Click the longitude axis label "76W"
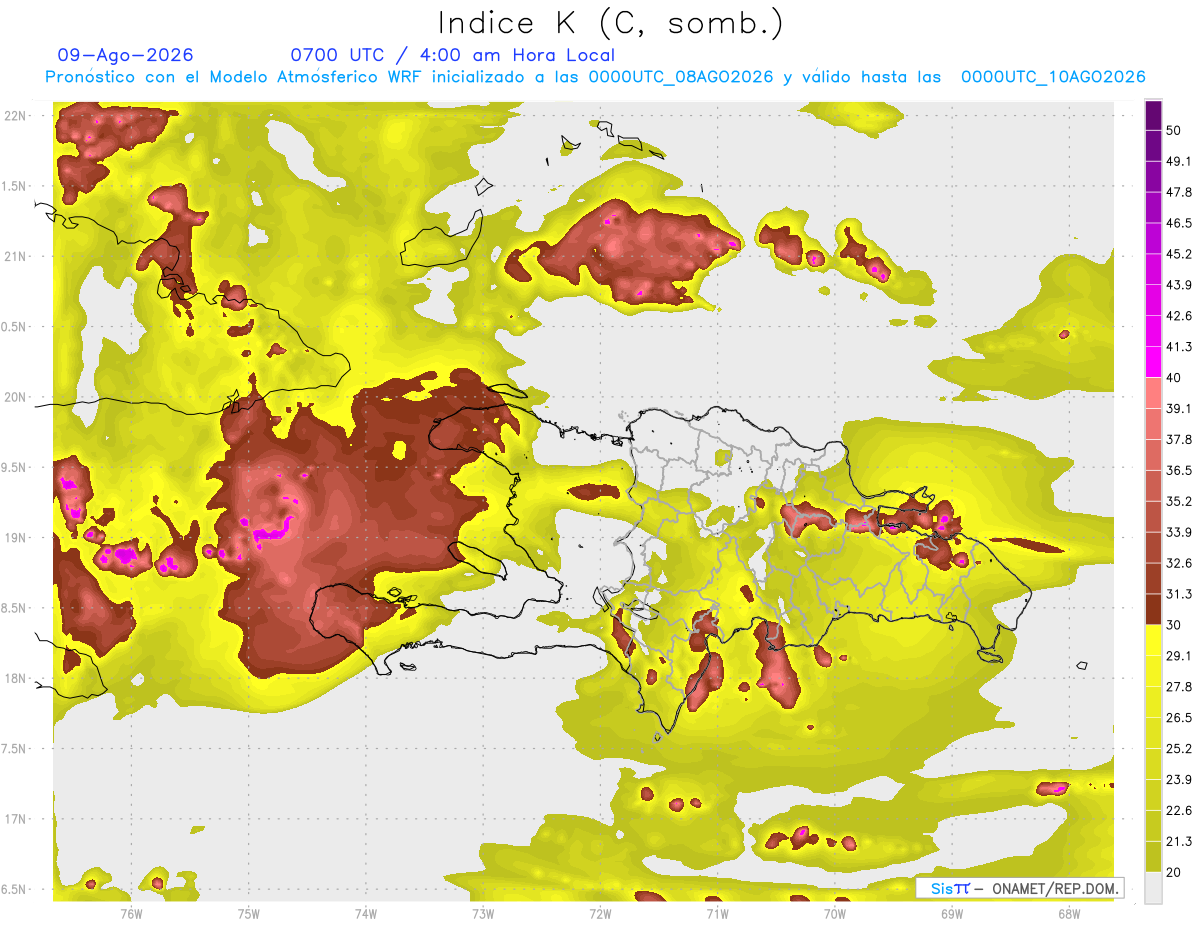1200x927 pixels. coord(131,915)
